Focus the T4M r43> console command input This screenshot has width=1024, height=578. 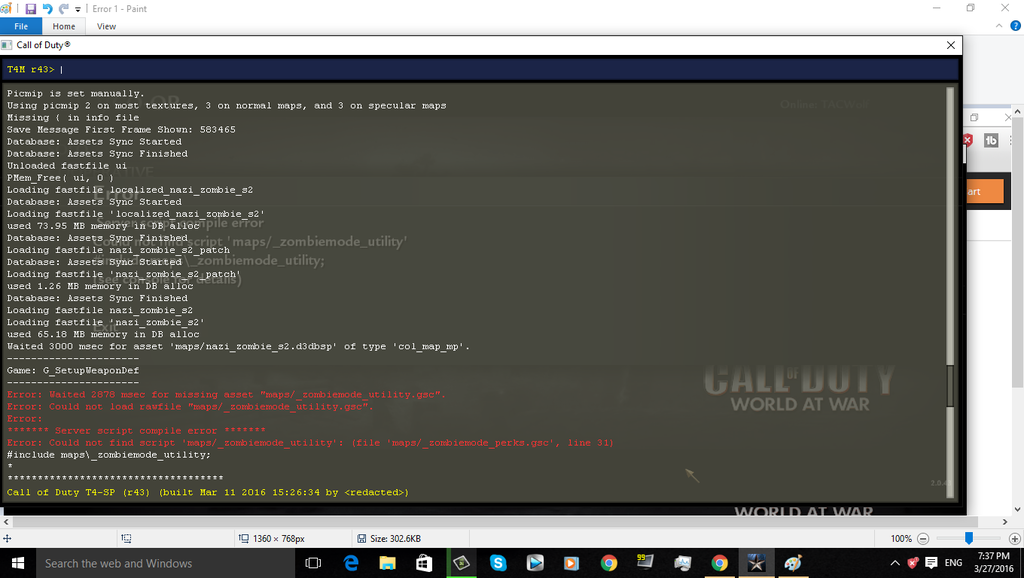point(481,69)
